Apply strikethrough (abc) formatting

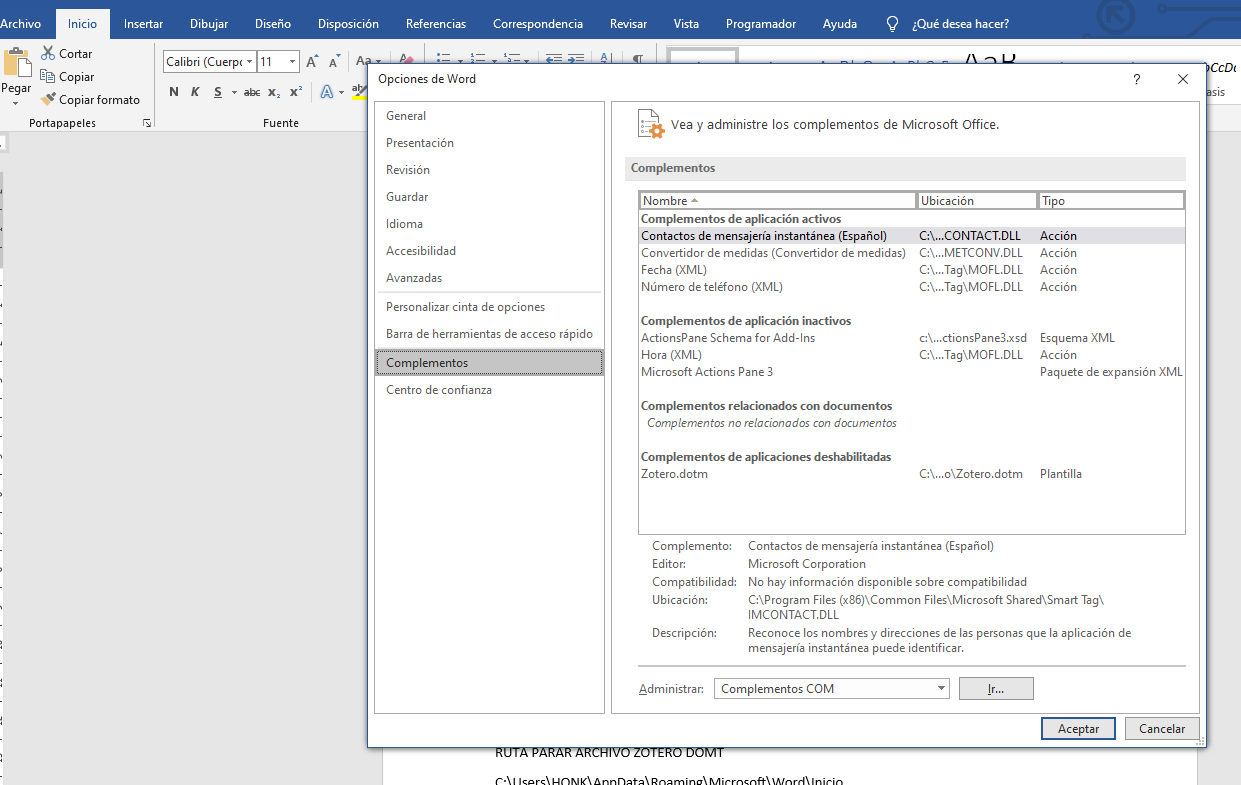[252, 92]
